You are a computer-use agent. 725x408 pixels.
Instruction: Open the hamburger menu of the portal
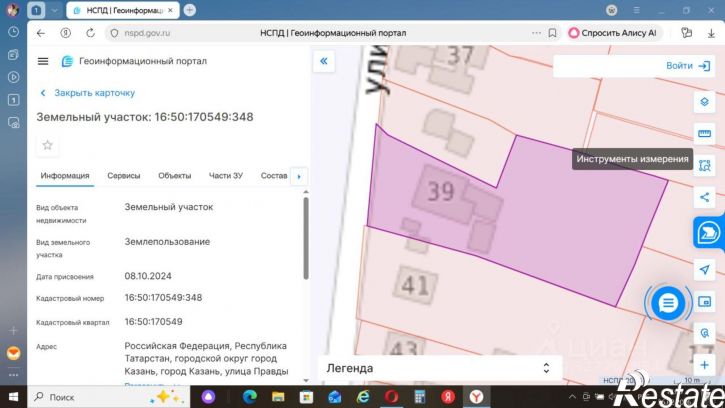(x=43, y=61)
